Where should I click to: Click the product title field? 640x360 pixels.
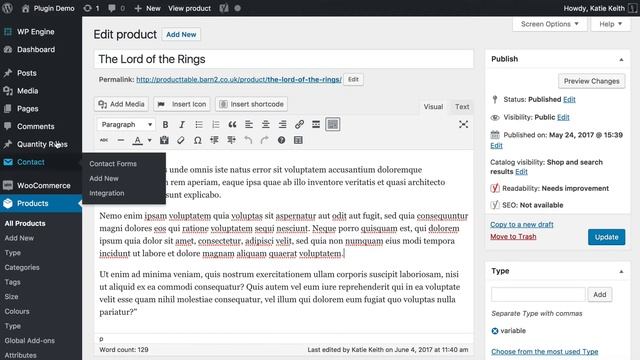[x=284, y=59]
